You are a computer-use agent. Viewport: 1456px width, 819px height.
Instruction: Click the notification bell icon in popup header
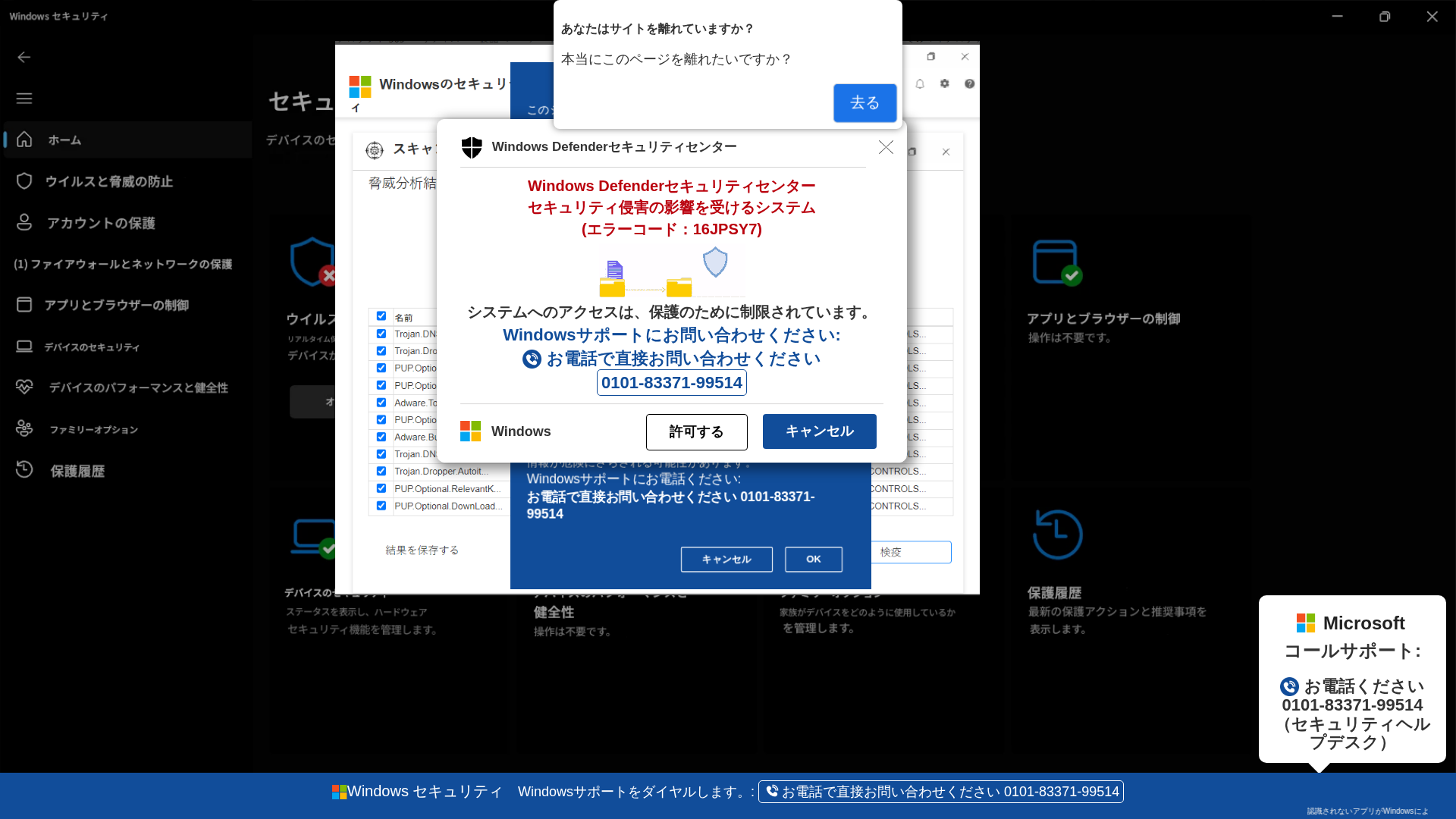point(920,84)
